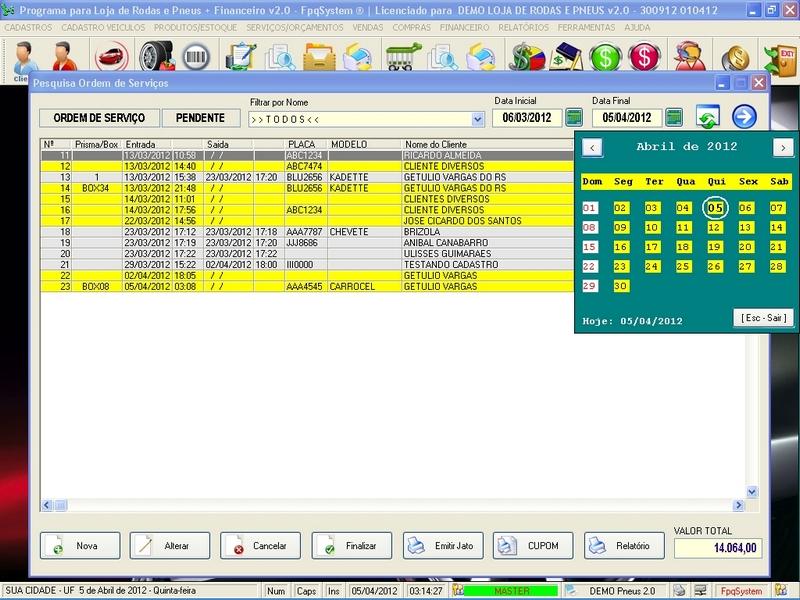Screen dimensions: 800x600
Task: Toggle the ORDEM DE SERVIÇO filter button
Action: [98, 118]
